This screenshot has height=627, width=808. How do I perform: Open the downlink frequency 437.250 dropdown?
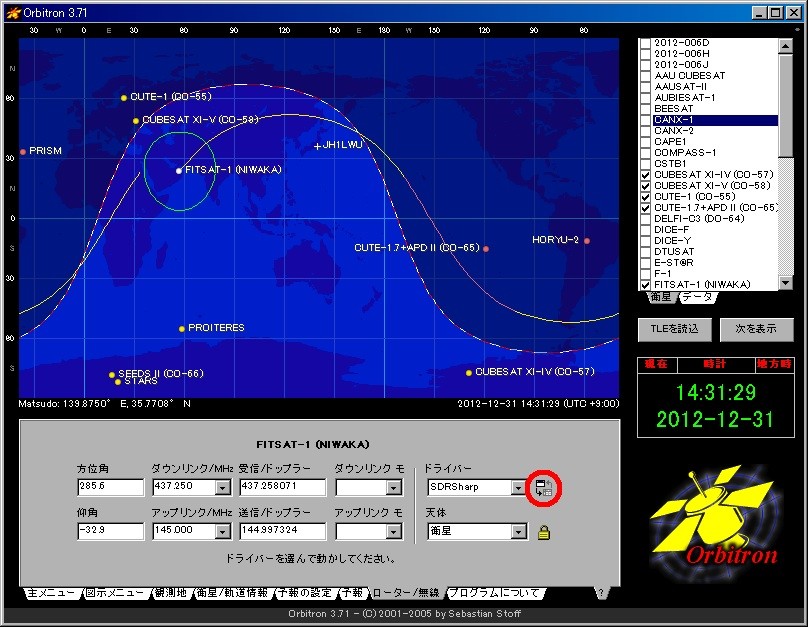(223, 487)
